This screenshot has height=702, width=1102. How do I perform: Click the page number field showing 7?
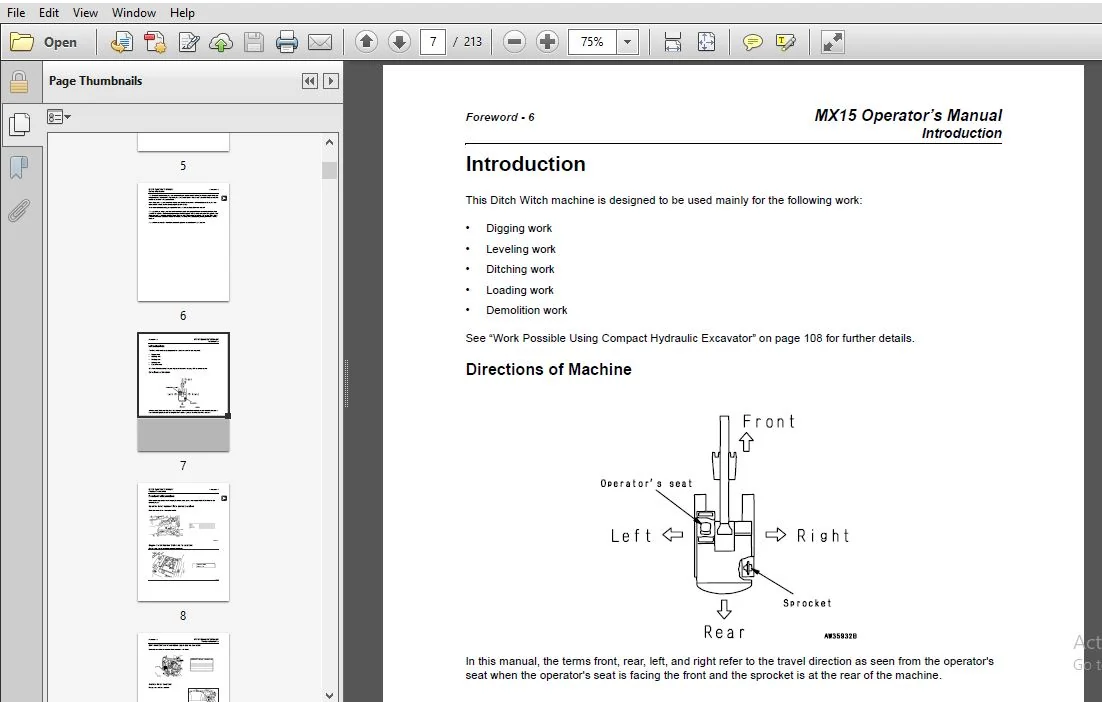433,42
